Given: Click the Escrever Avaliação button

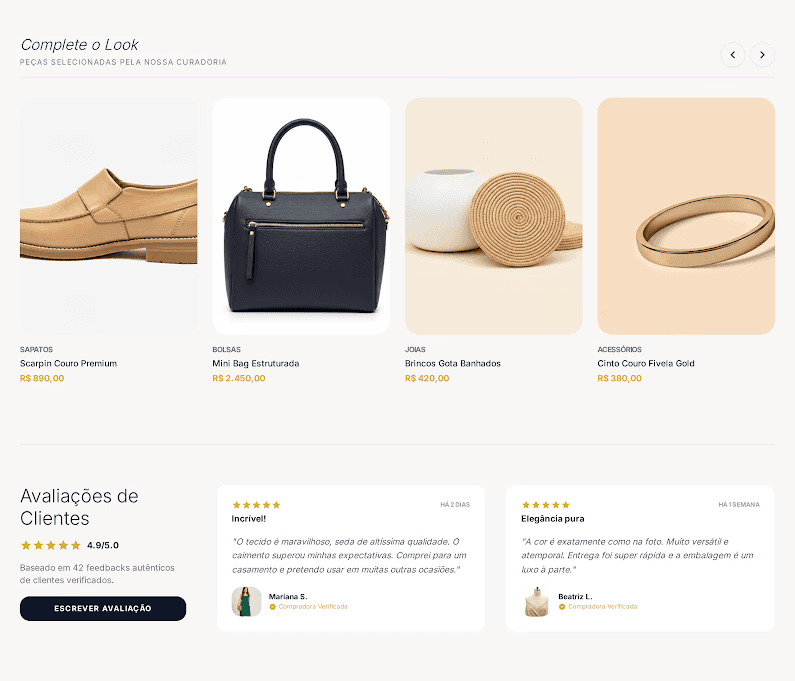Looking at the screenshot, I should point(103,608).
